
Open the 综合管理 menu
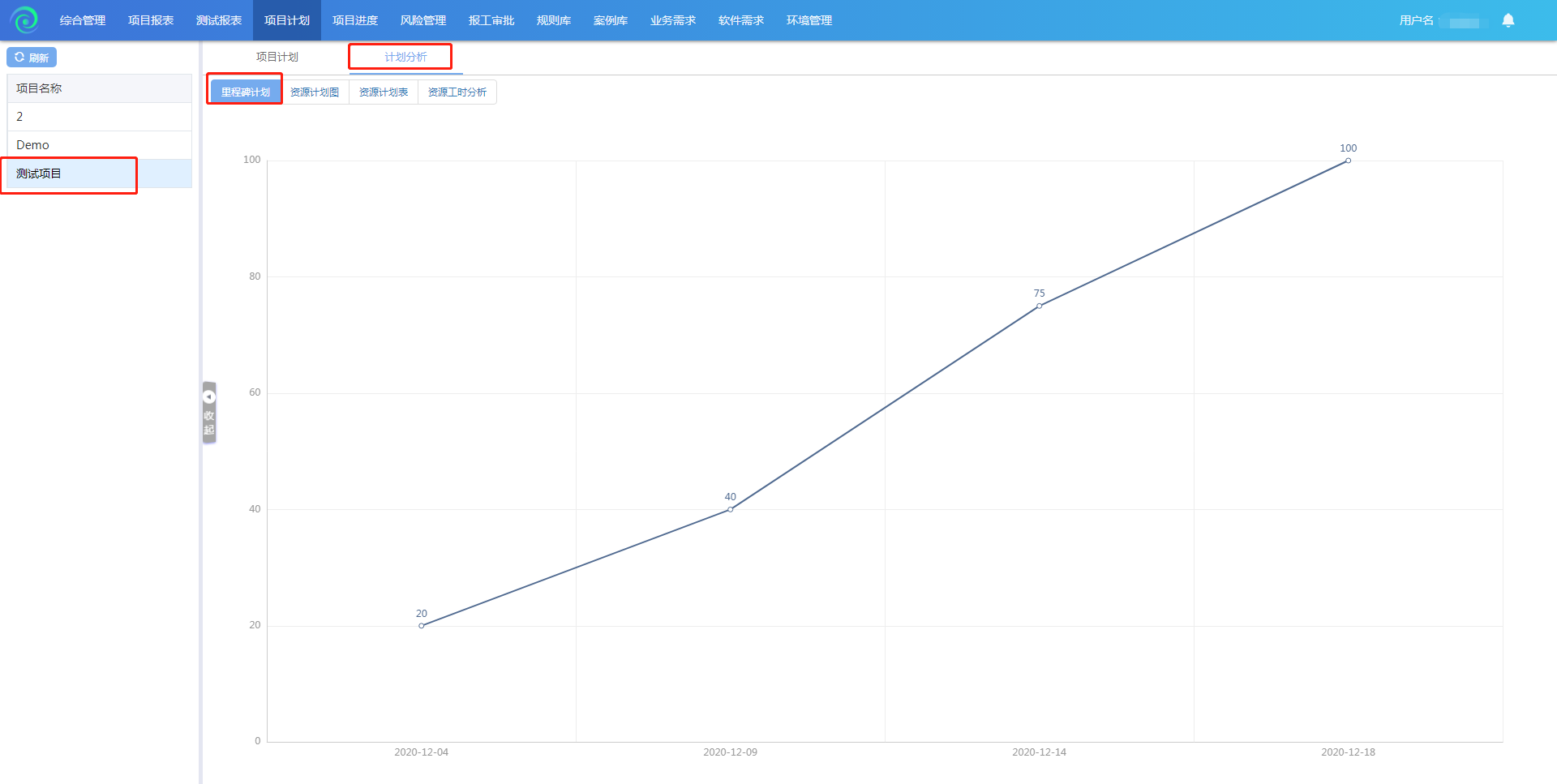point(83,20)
